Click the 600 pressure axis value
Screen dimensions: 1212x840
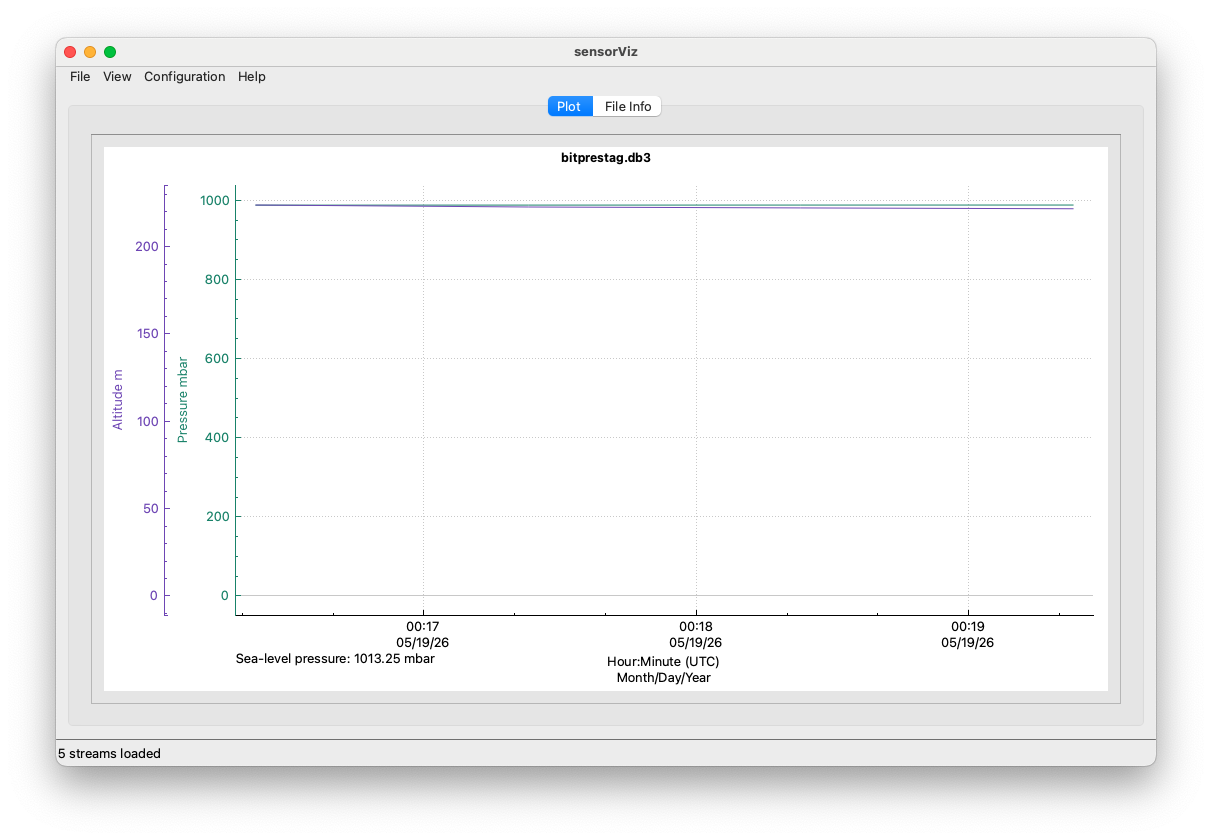pyautogui.click(x=217, y=358)
